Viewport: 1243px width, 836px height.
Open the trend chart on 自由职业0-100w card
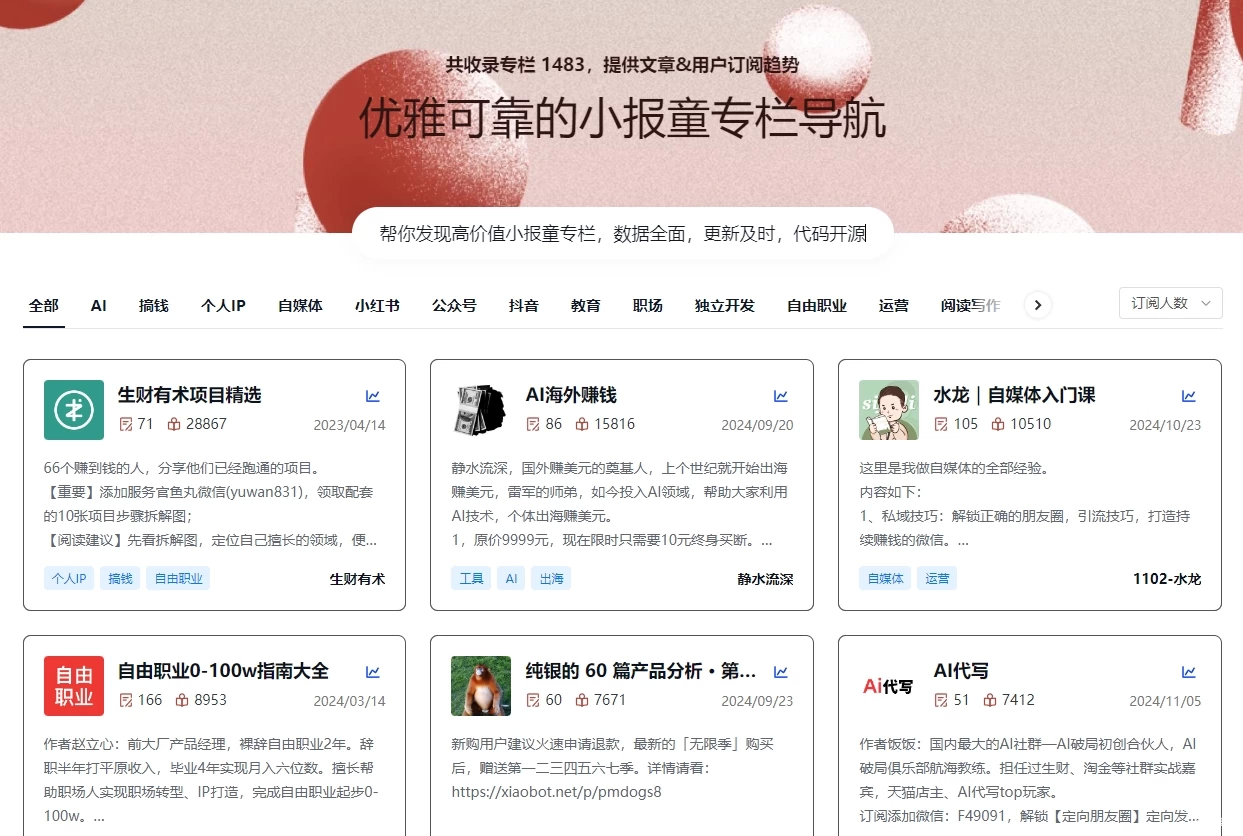click(372, 672)
